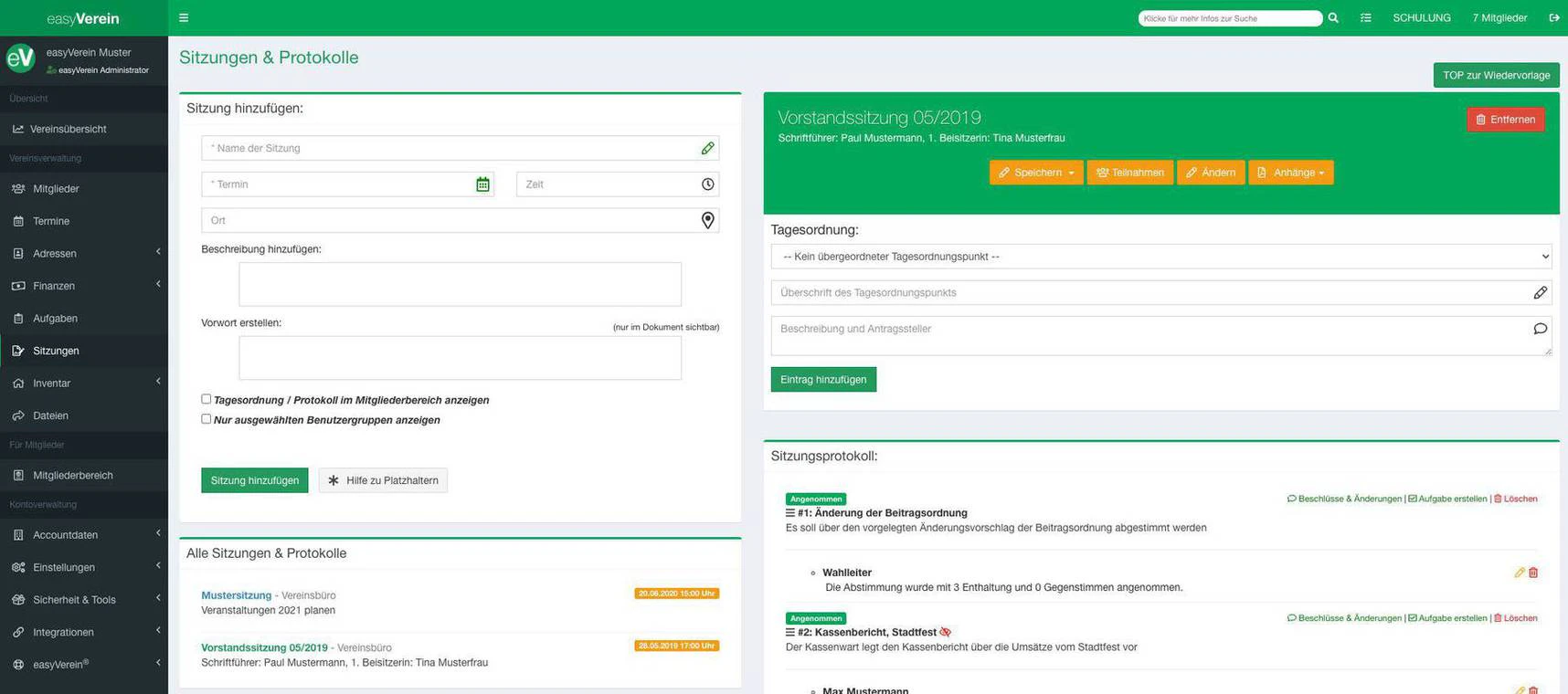Expand the Inventar sidebar submenu
The height and width of the screenshot is (694, 1568).
click(84, 383)
